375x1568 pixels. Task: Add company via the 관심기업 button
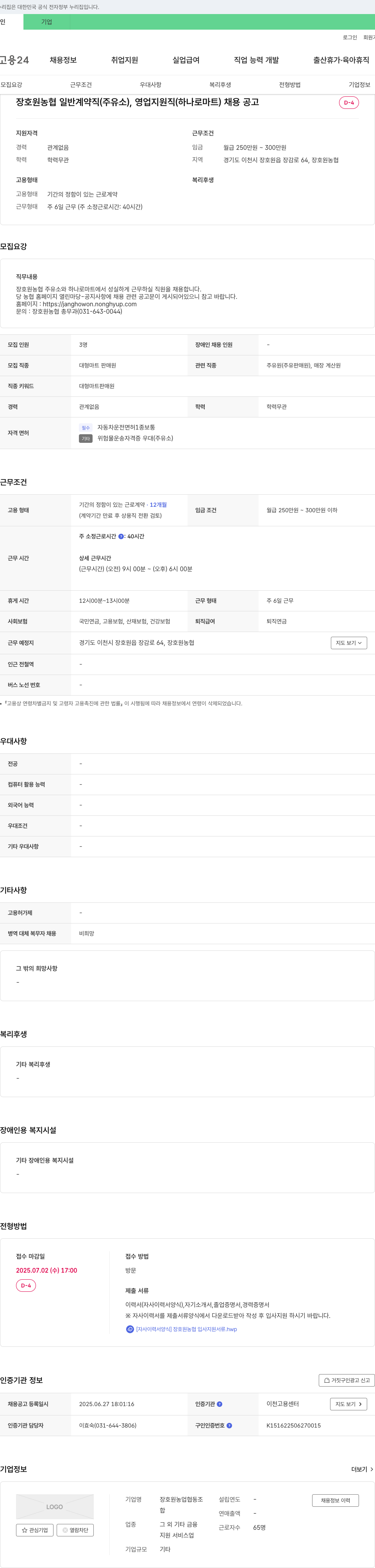point(35,1530)
